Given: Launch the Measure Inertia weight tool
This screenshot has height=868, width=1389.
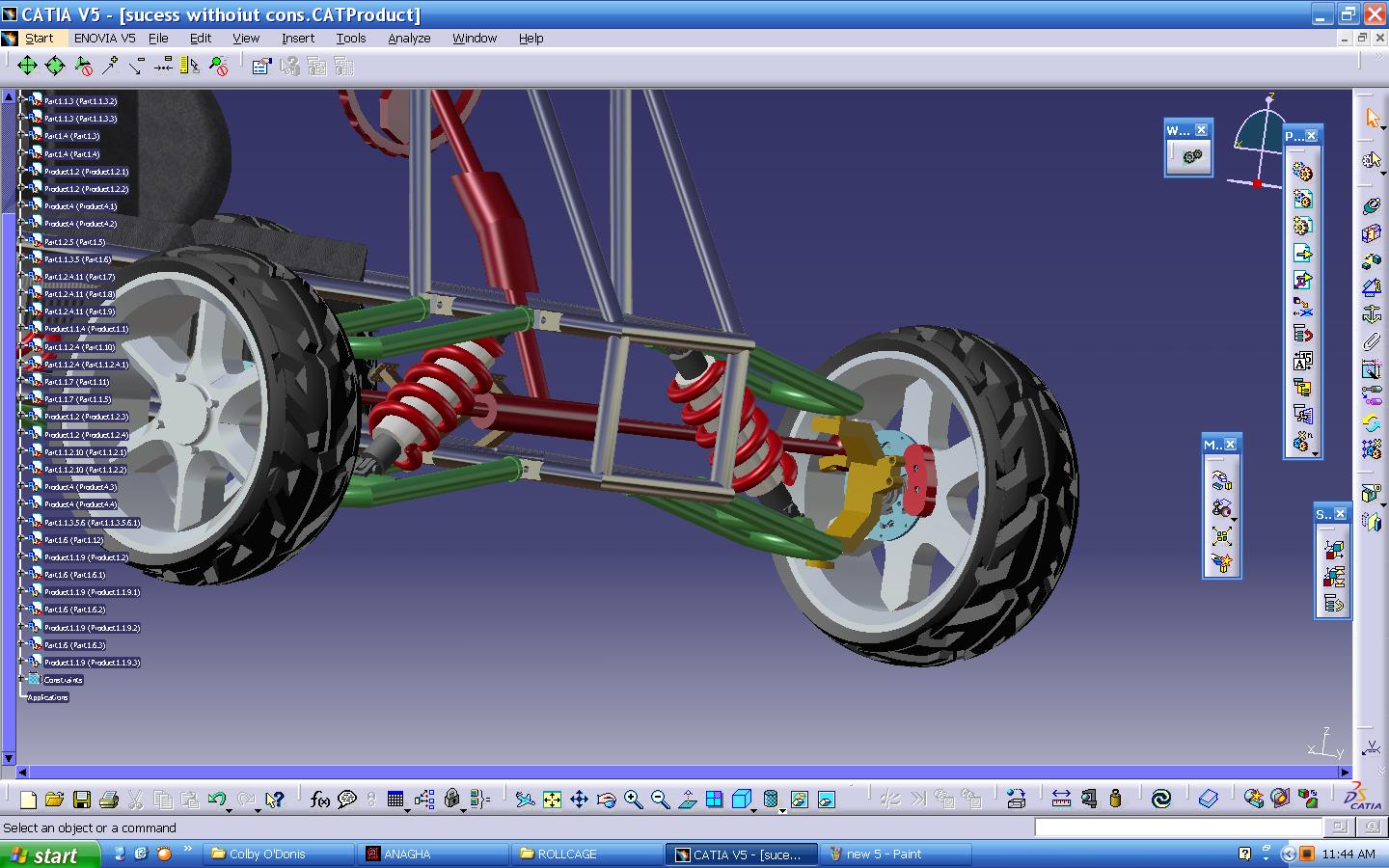Looking at the screenshot, I should point(1115,800).
